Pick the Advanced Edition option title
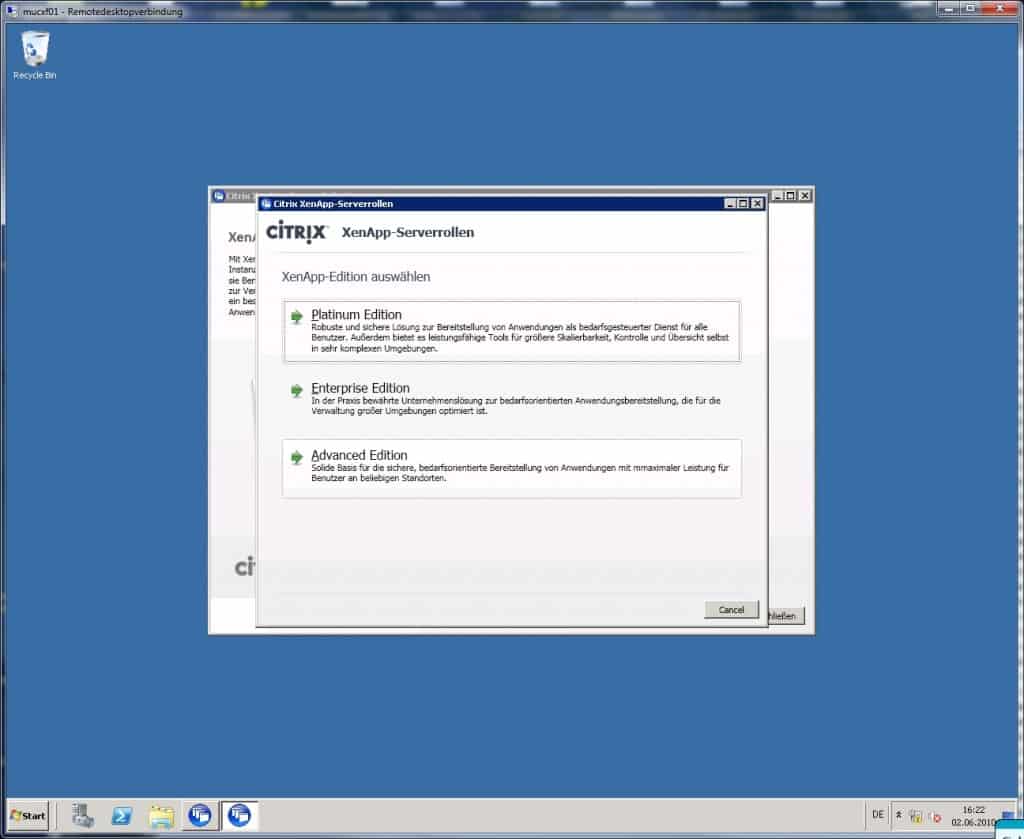This screenshot has width=1024, height=839. point(359,455)
